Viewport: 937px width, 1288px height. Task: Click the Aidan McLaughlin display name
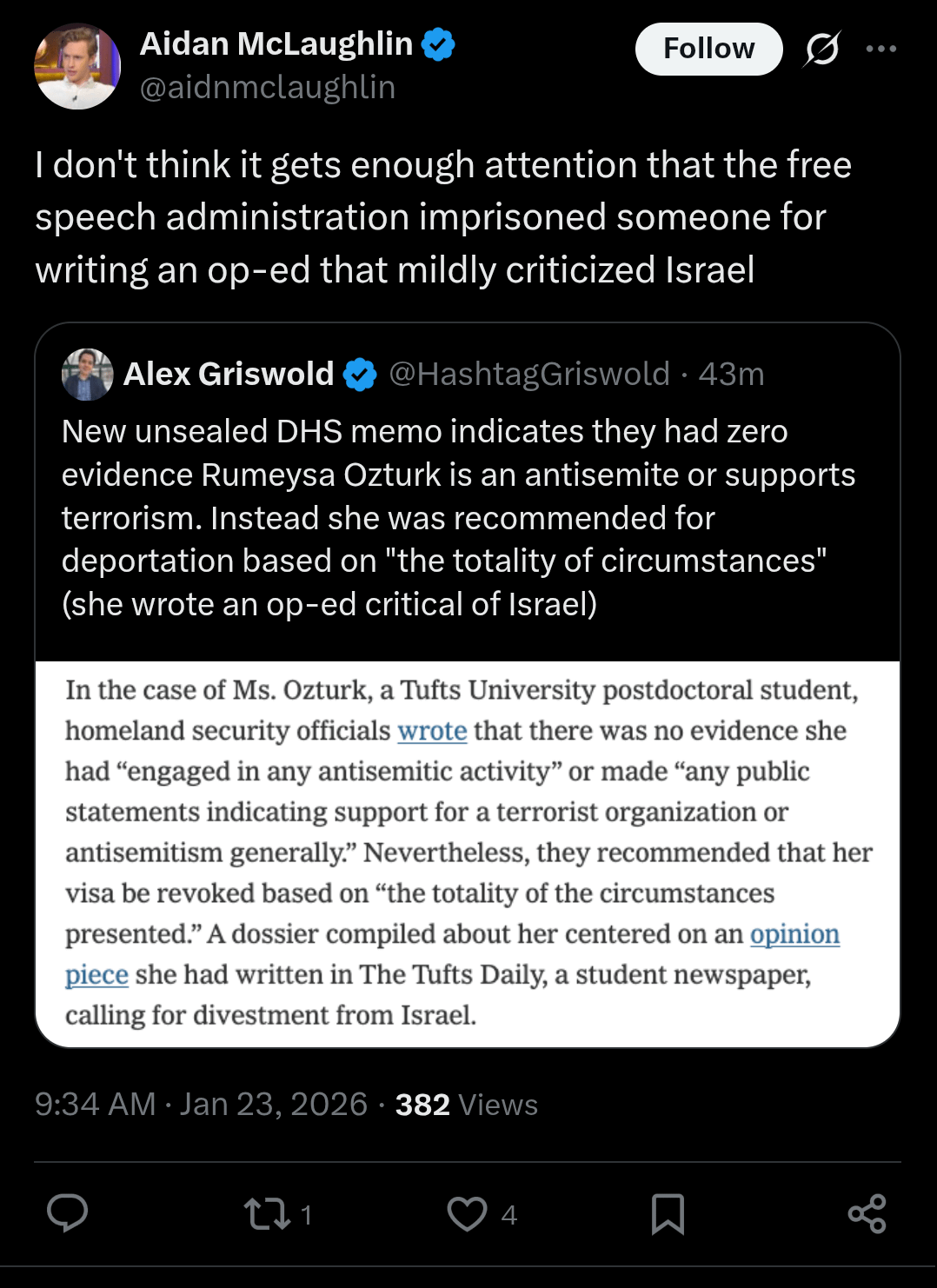click(276, 44)
